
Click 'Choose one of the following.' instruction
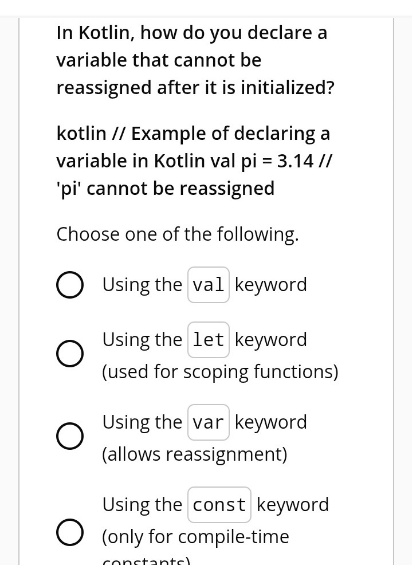tap(178, 235)
